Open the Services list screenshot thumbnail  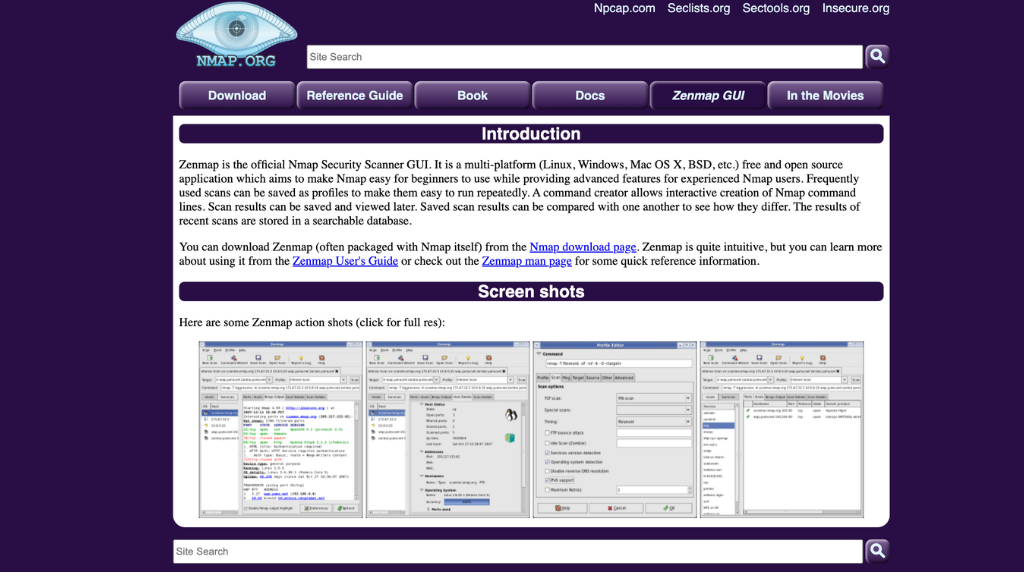pyautogui.click(x=782, y=429)
